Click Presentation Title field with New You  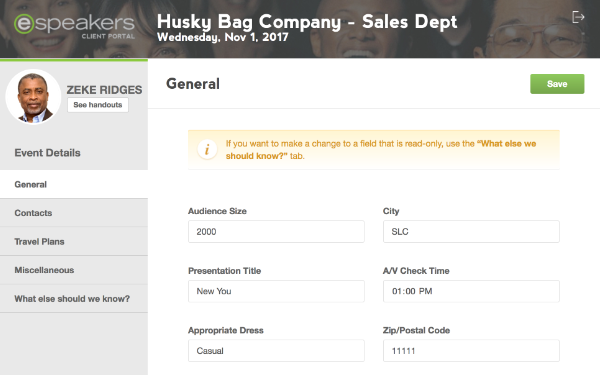tap(276, 291)
